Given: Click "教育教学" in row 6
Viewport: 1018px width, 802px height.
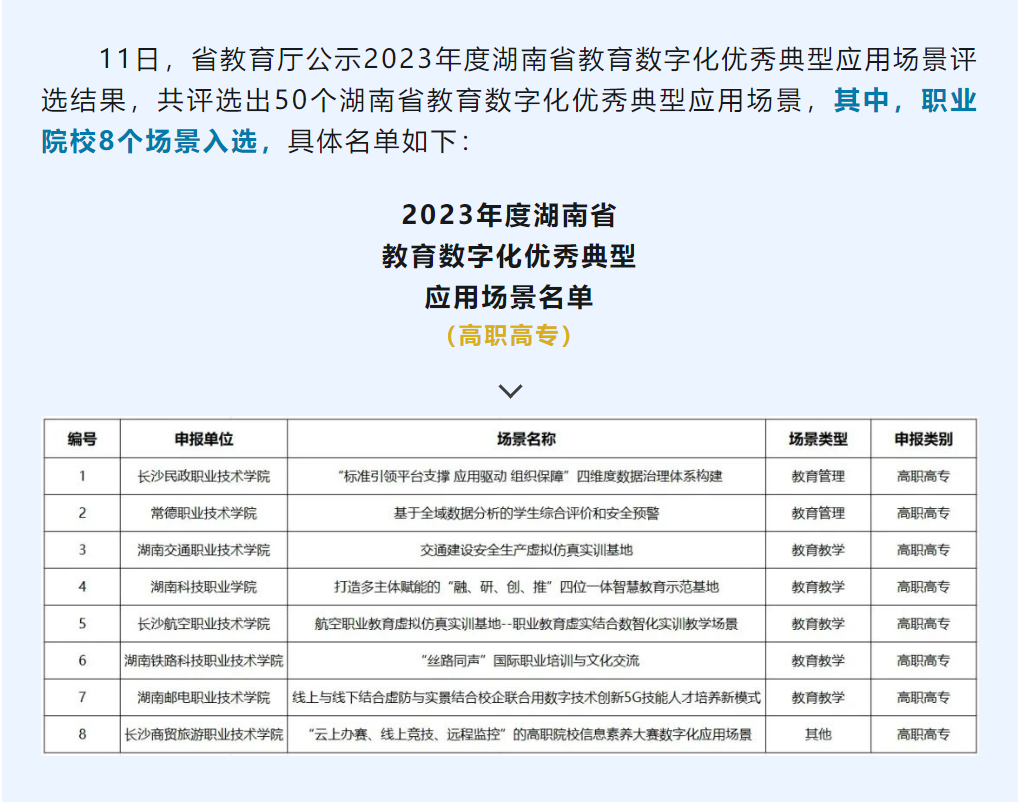Looking at the screenshot, I should coord(818,660).
